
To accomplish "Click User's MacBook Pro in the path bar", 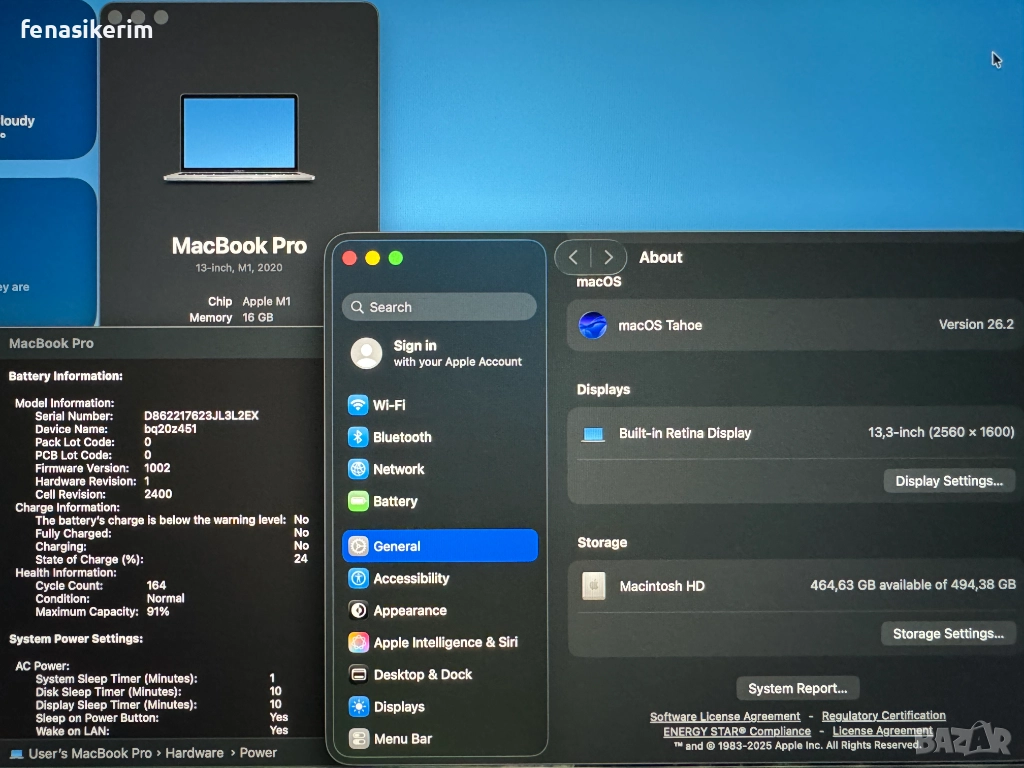I will (x=90, y=754).
